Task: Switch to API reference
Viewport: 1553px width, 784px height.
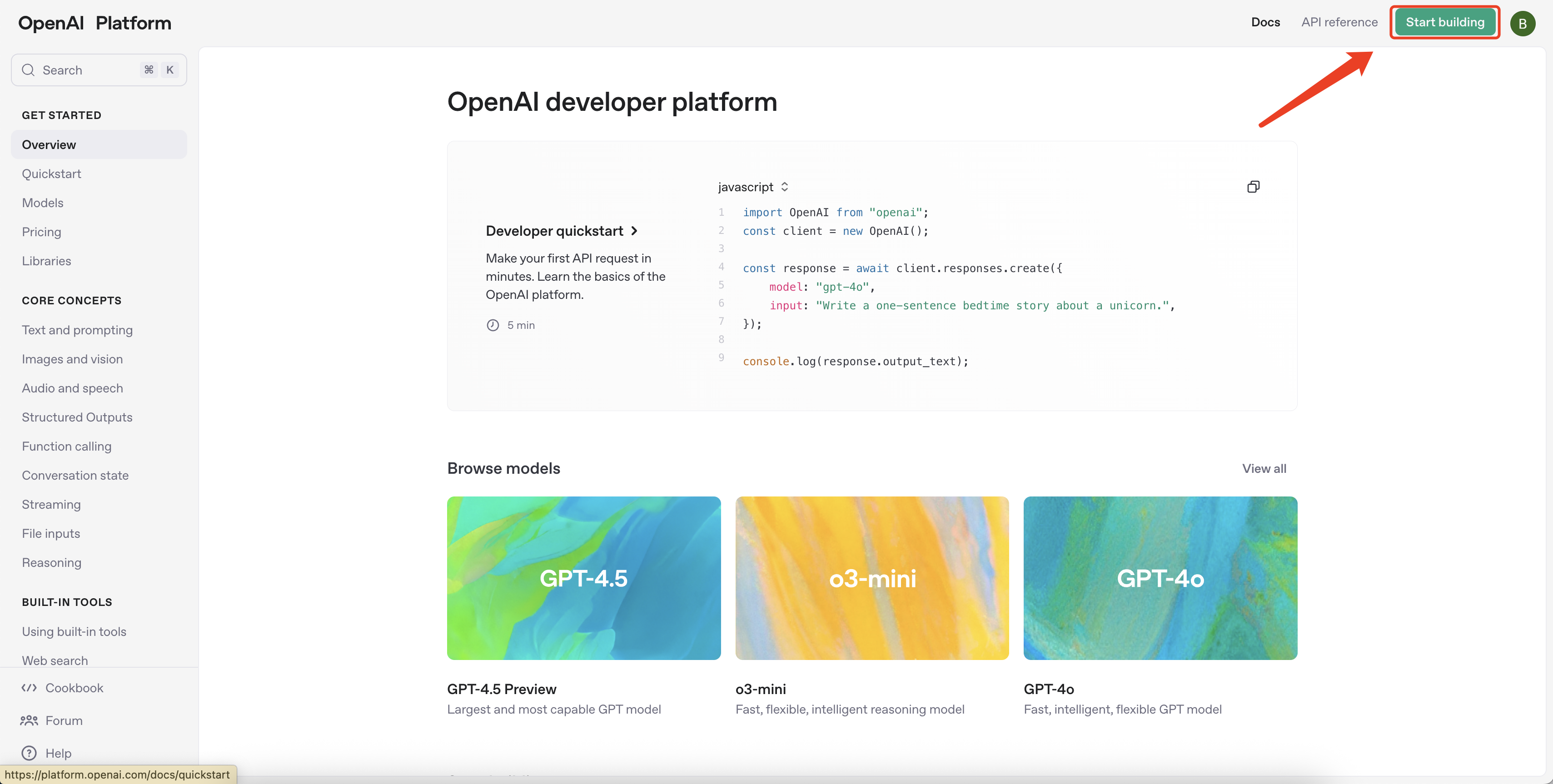Action: [x=1339, y=22]
